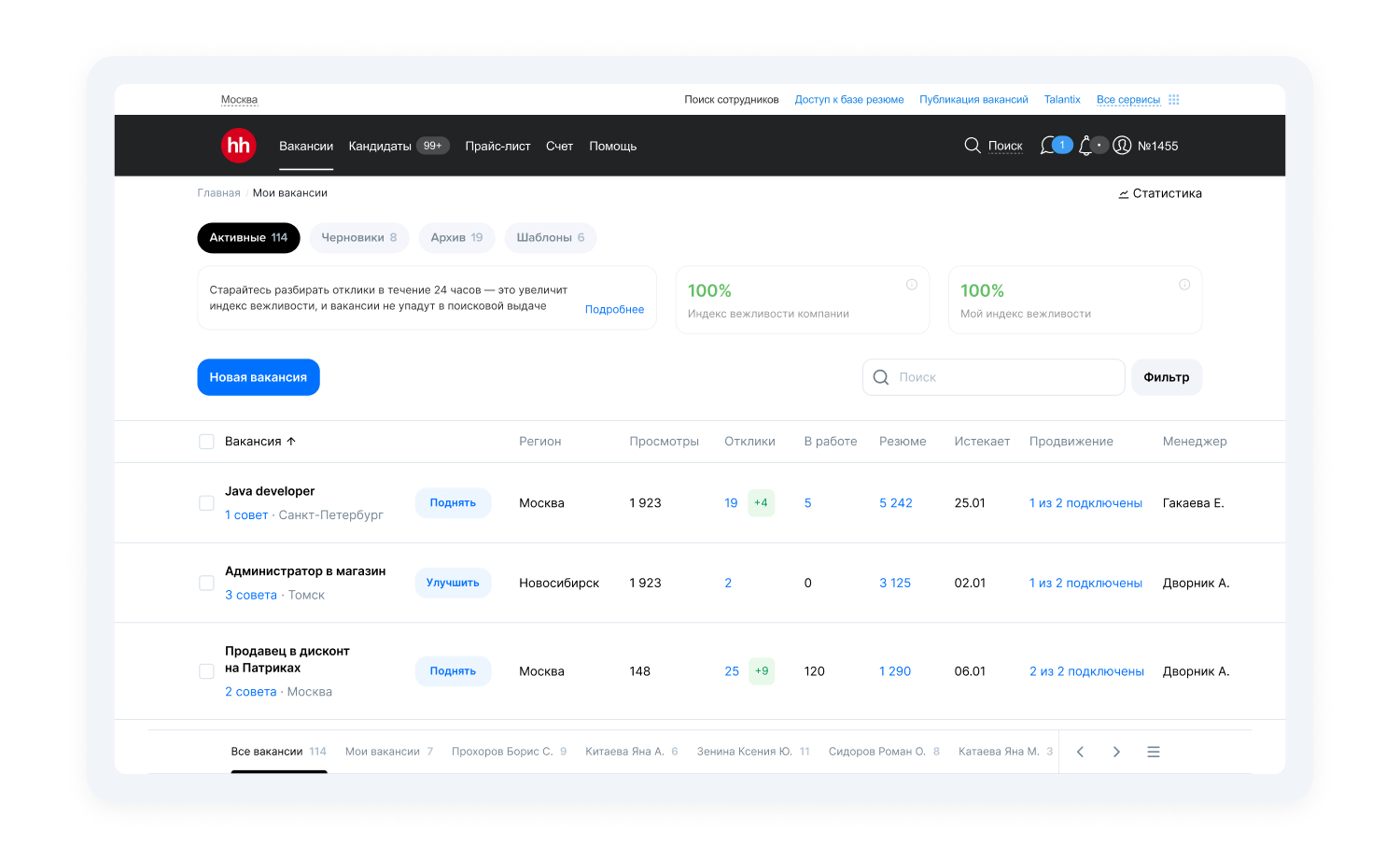Click the Новая вакансия button
Image resolution: width=1400 pixels, height=859 pixels.
(259, 377)
